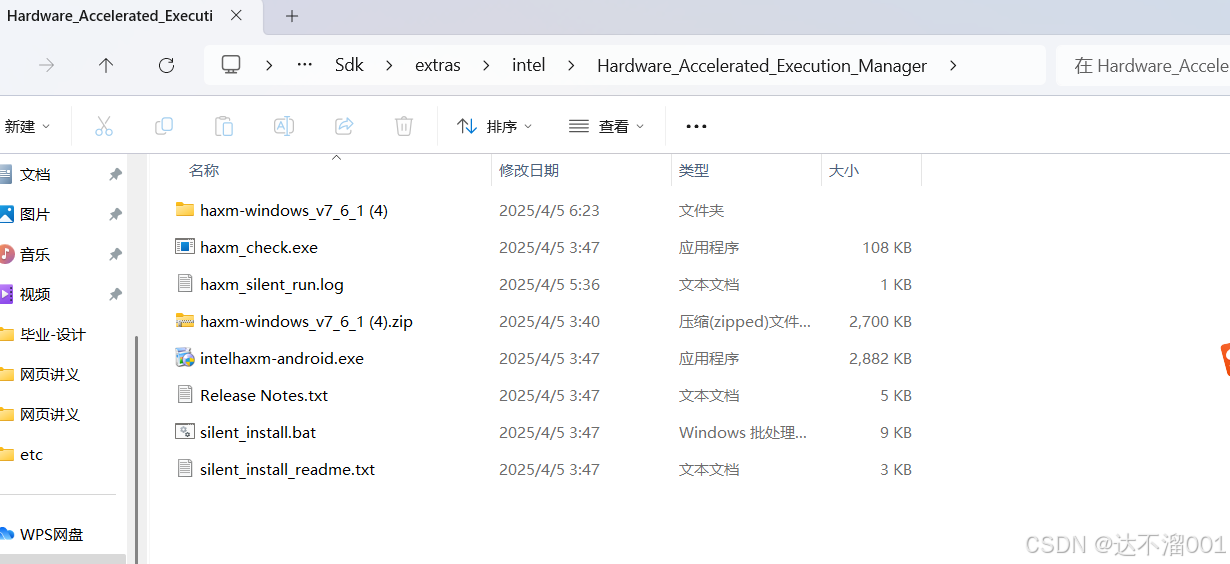
Task: Select the file name intelhaxm-android.exe
Action: click(x=282, y=358)
